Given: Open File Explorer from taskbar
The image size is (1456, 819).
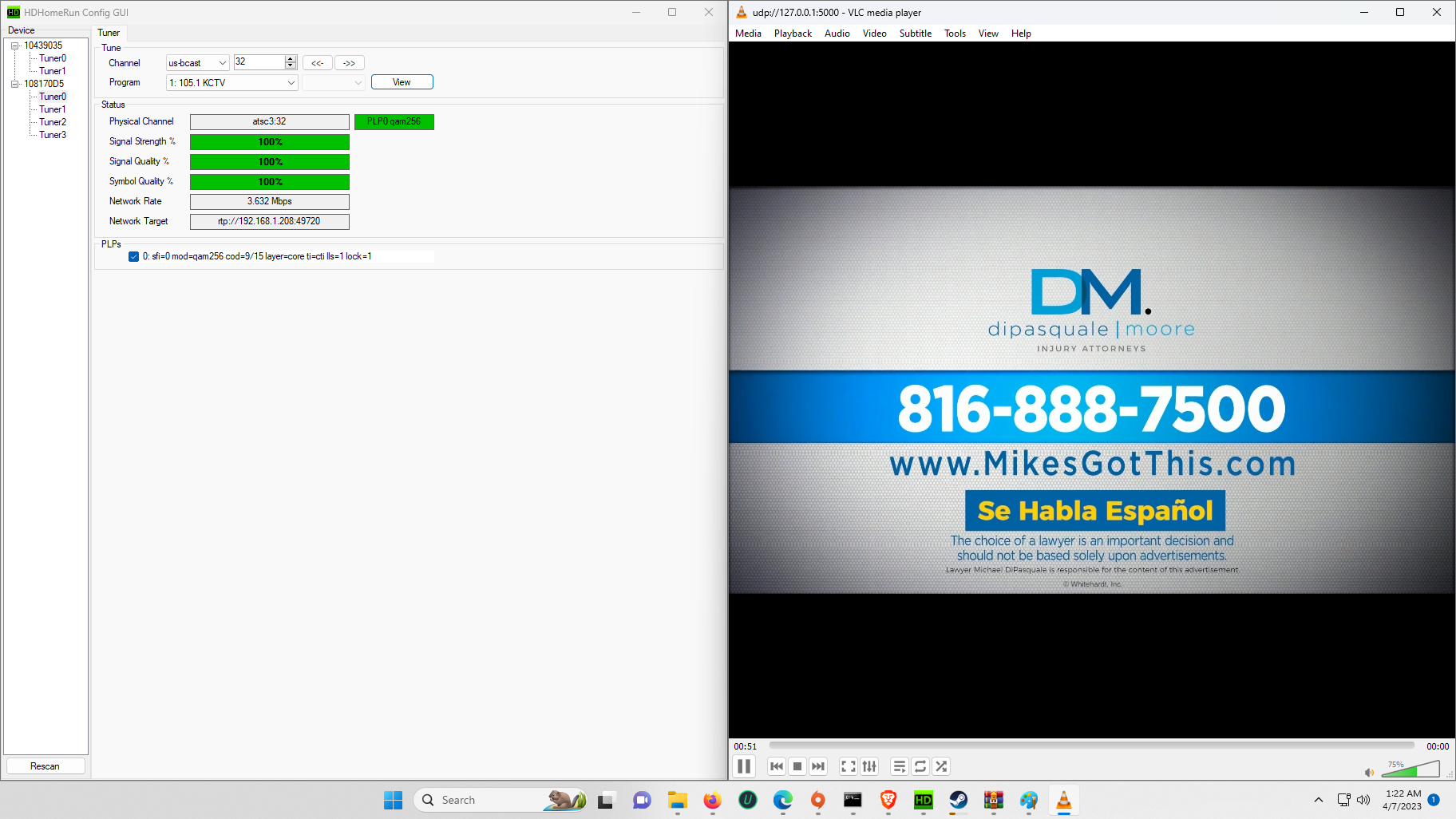Looking at the screenshot, I should point(678,800).
